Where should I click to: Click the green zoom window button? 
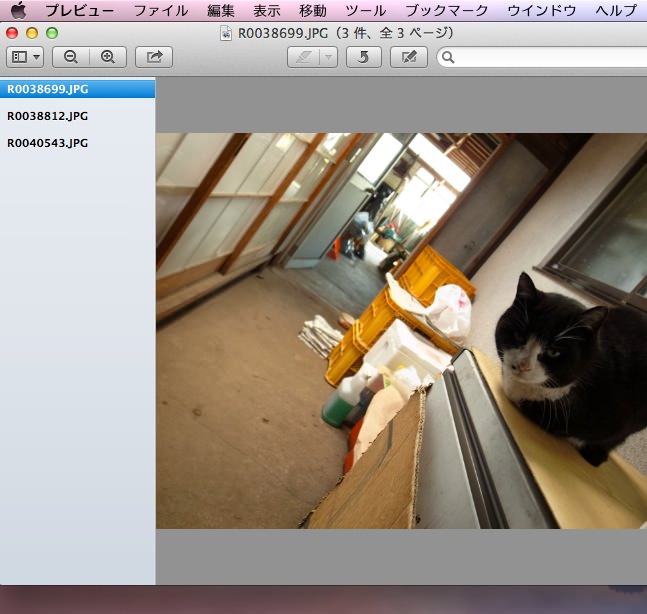(52, 33)
